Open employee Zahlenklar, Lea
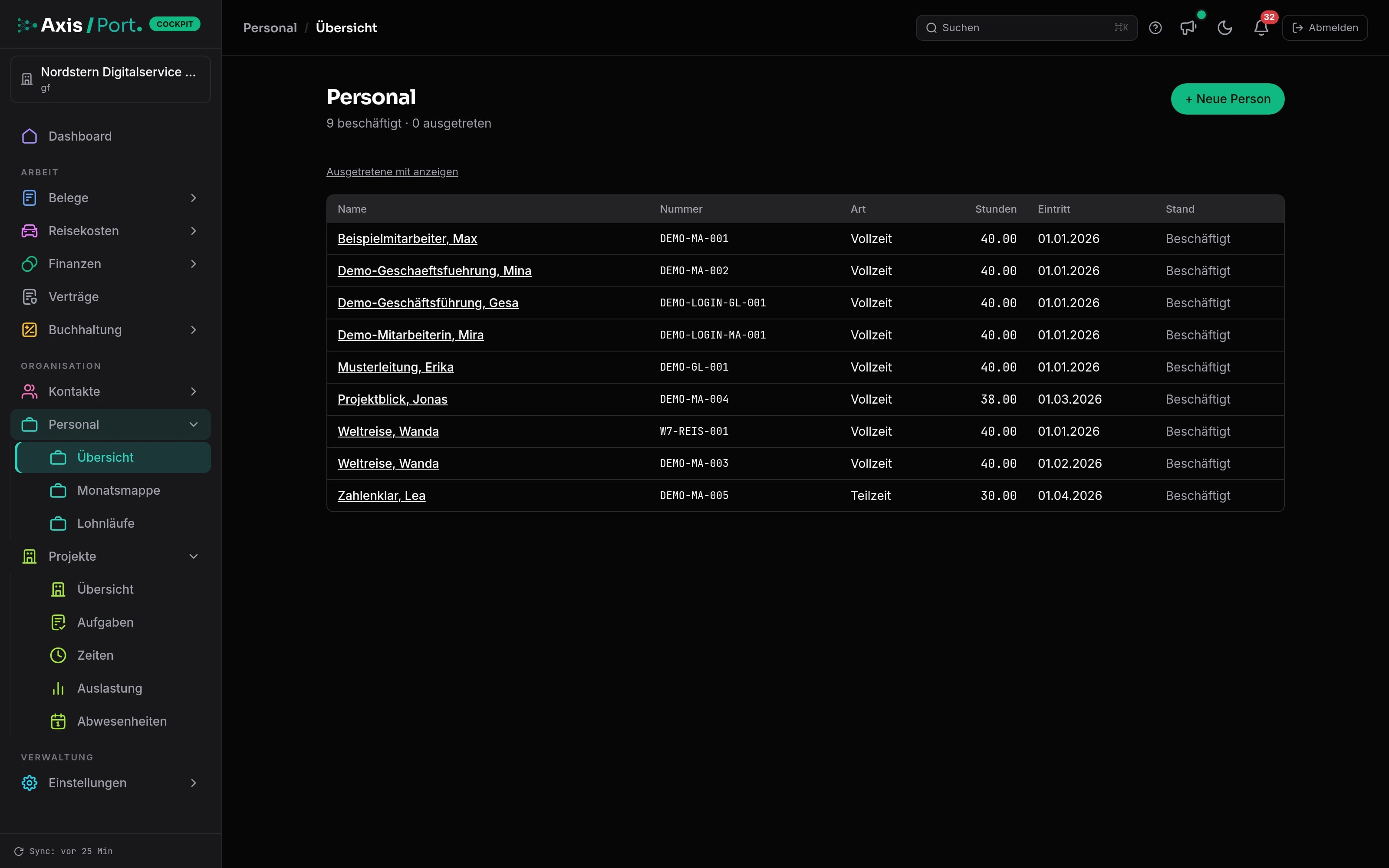This screenshot has width=1389, height=868. [381, 496]
